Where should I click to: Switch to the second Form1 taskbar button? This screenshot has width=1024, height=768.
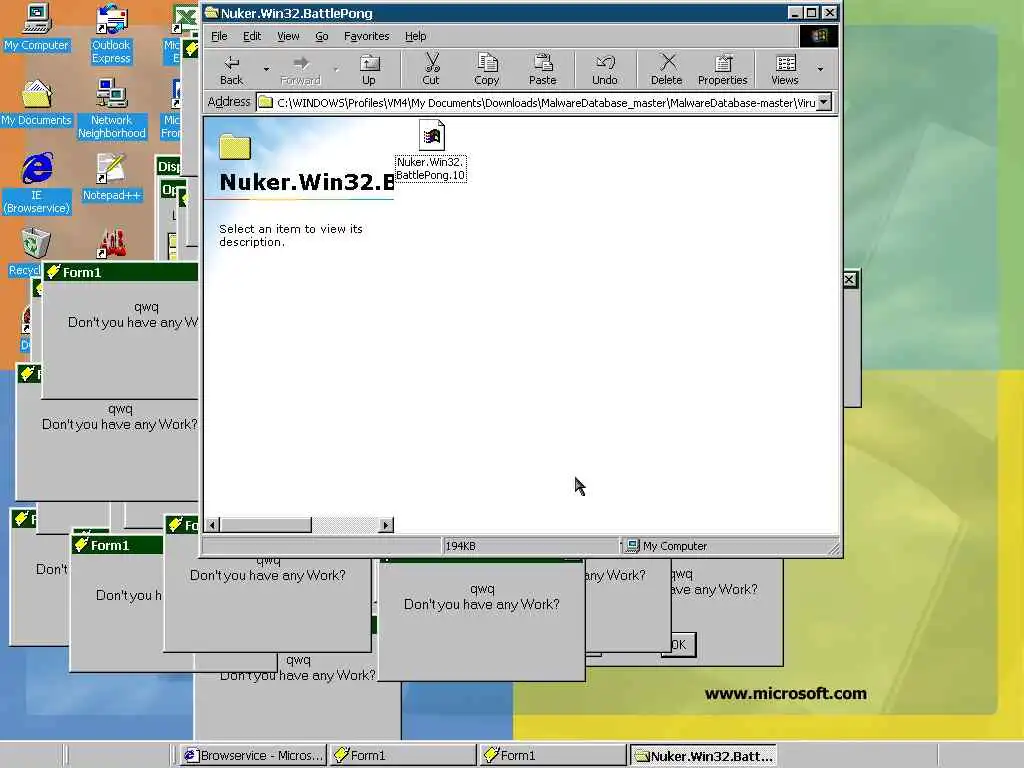(552, 756)
